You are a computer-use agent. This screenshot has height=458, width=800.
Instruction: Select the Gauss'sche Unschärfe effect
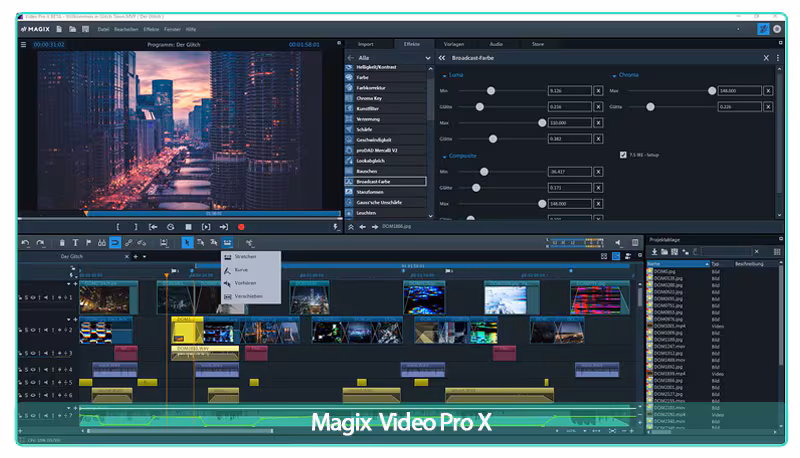(x=386, y=202)
